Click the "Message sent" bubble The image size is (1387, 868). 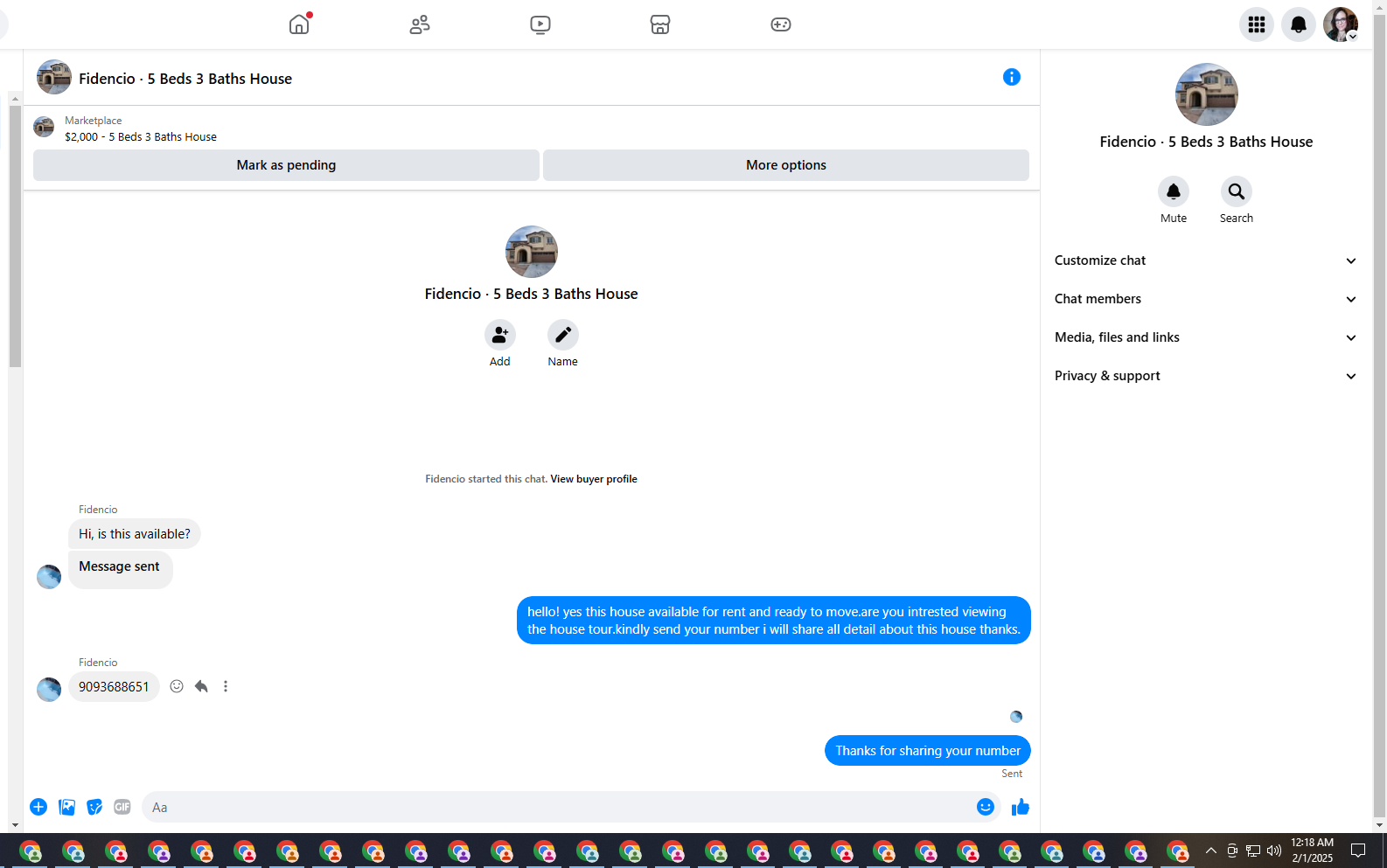[x=121, y=570]
